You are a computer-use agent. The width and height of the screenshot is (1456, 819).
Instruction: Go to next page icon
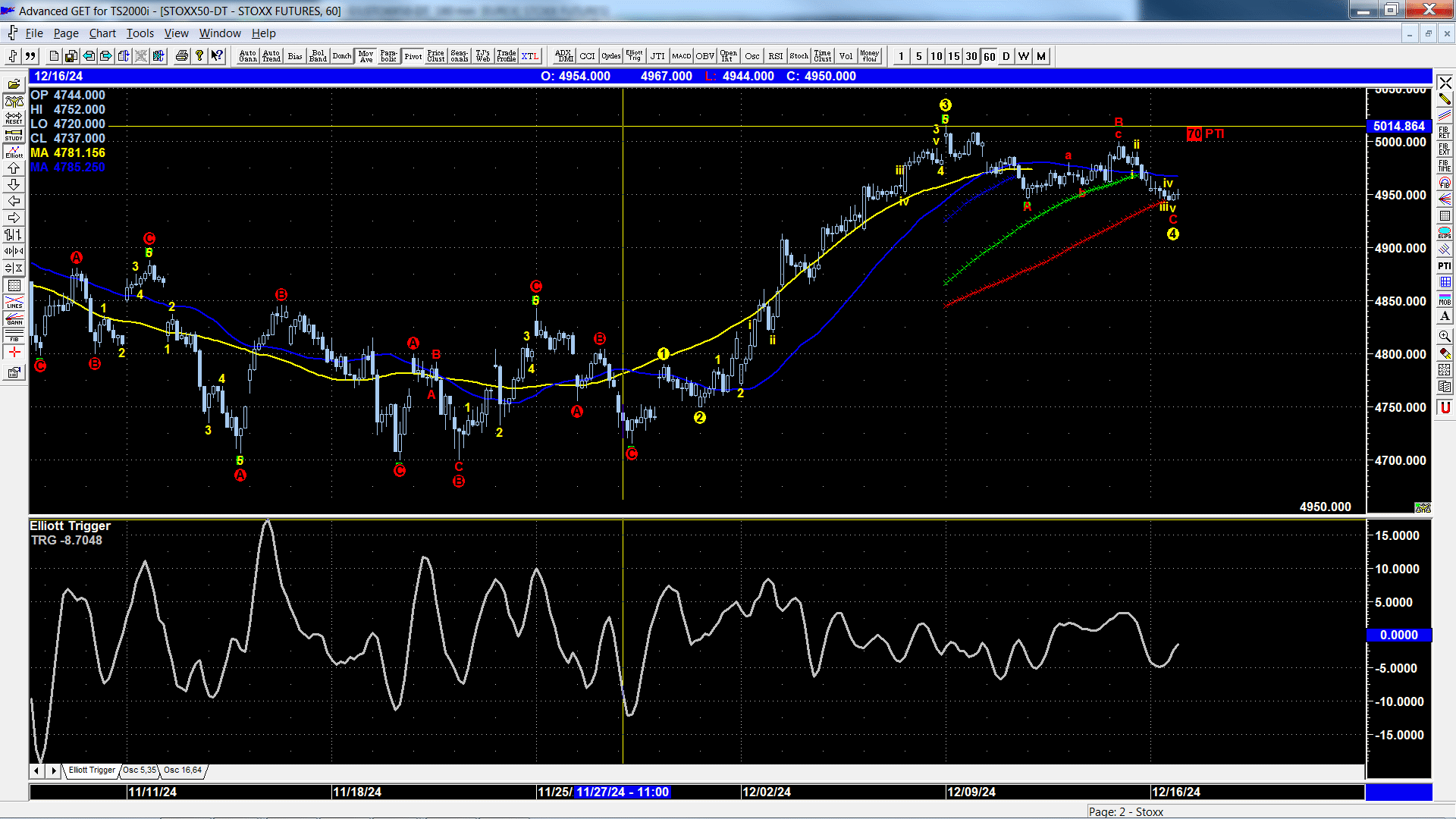(x=106, y=56)
